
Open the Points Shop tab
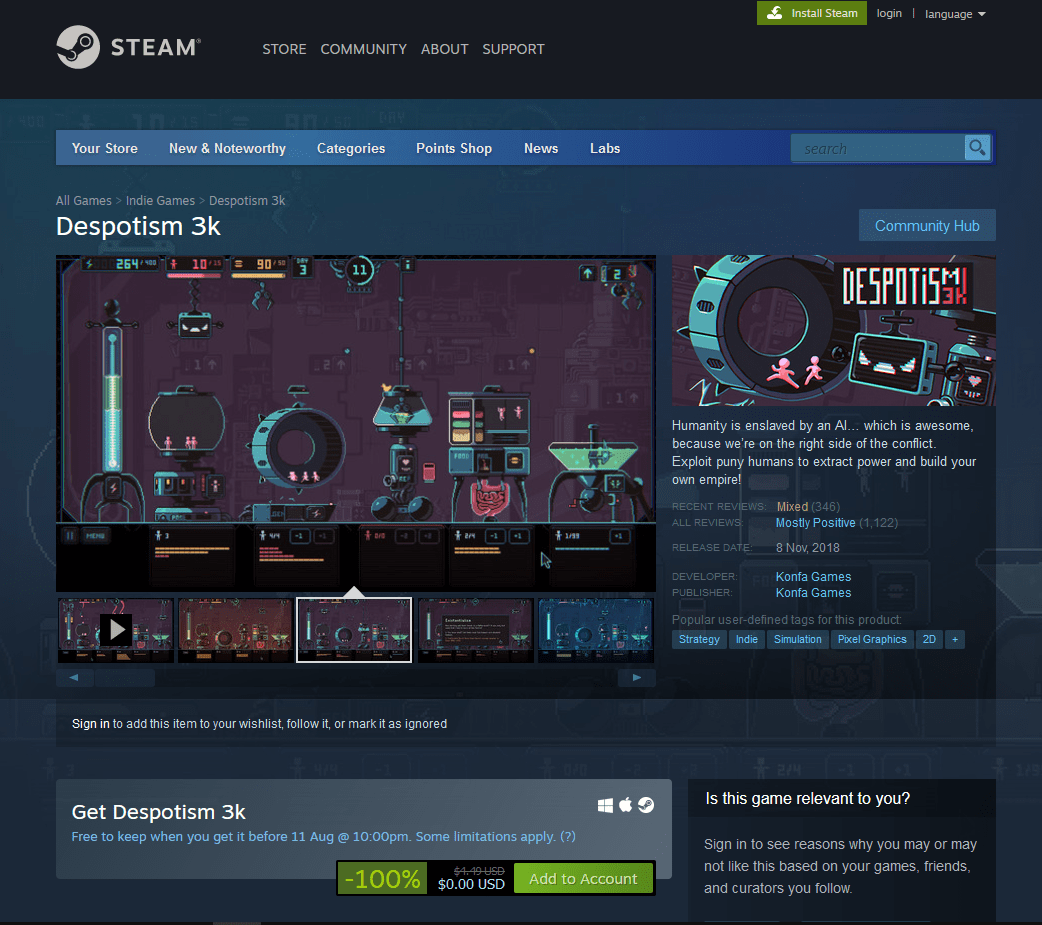tap(454, 148)
